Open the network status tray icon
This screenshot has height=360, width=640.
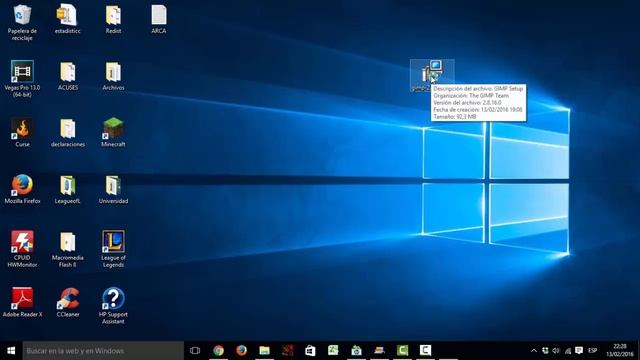click(567, 351)
